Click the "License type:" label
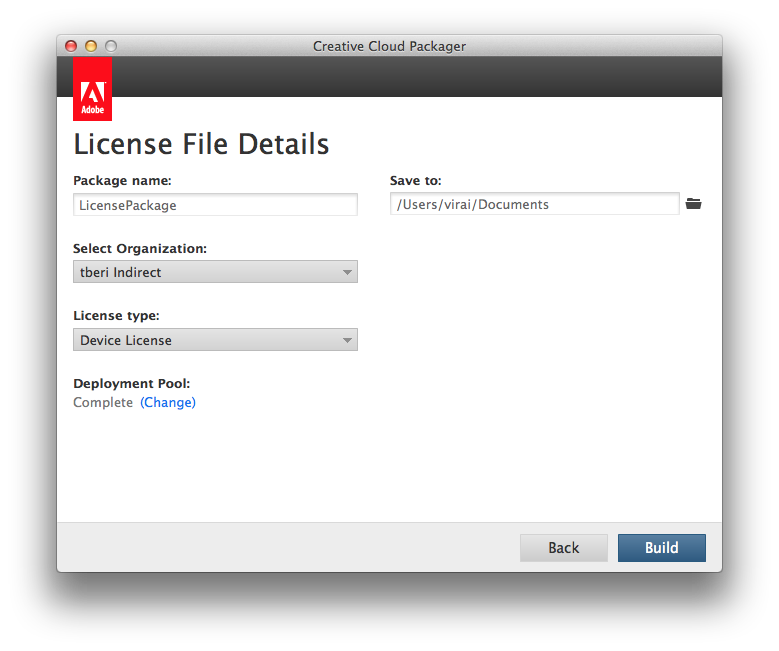This screenshot has height=651, width=779. pos(116,316)
